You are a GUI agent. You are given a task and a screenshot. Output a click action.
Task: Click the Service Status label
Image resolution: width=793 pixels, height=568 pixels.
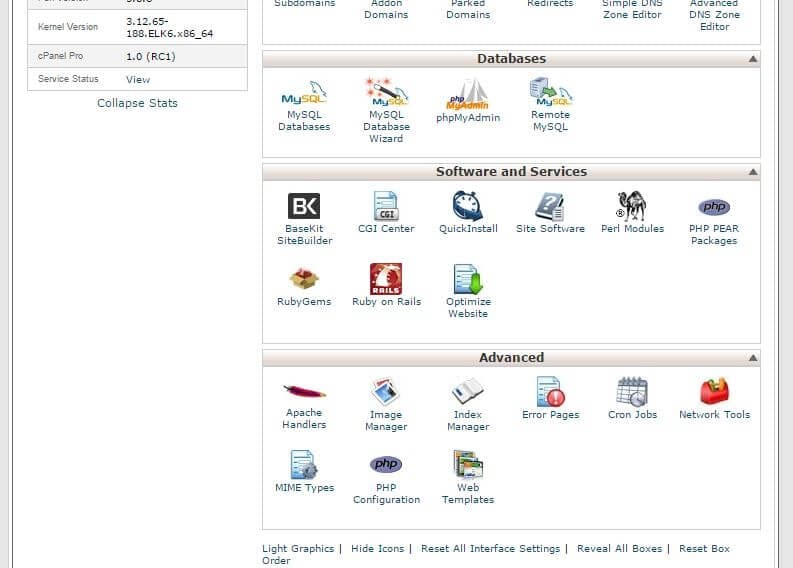[x=68, y=79]
